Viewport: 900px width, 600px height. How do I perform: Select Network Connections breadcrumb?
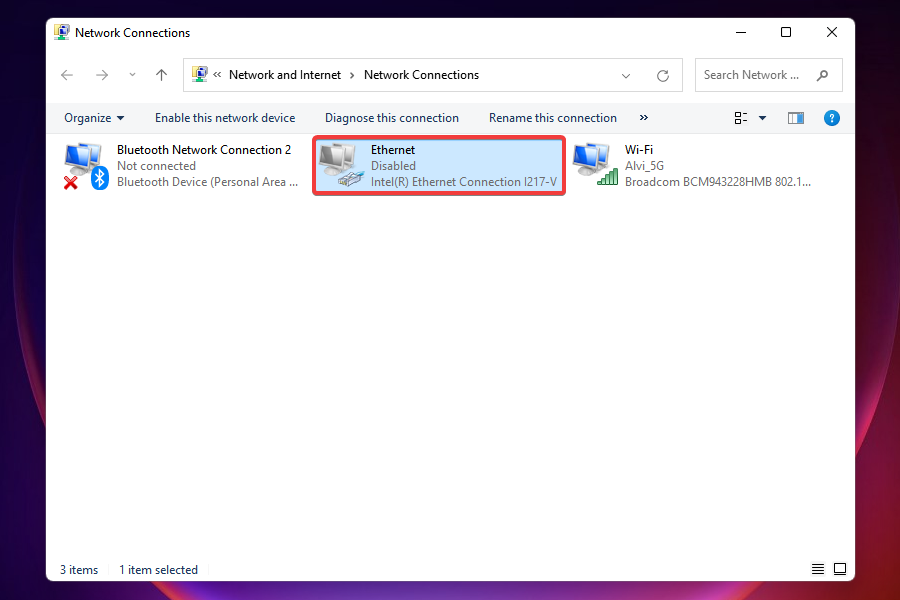click(x=421, y=75)
